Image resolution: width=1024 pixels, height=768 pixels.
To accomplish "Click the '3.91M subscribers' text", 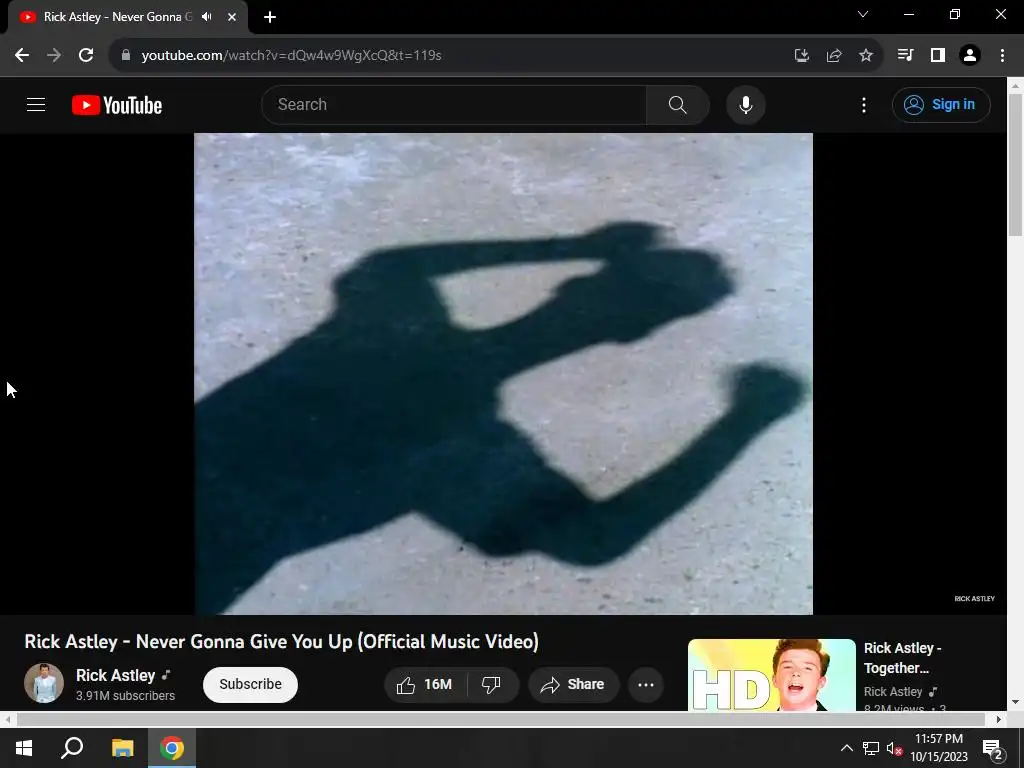I will click(x=125, y=696).
